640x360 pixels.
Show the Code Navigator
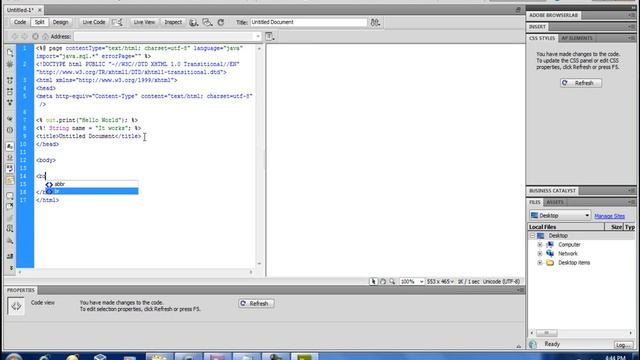[x=10, y=64]
